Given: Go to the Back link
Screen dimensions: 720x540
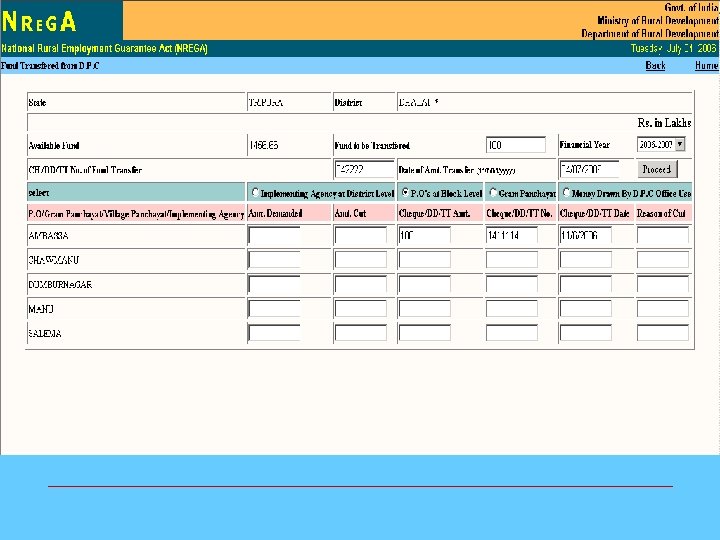Looking at the screenshot, I should click(x=655, y=66).
